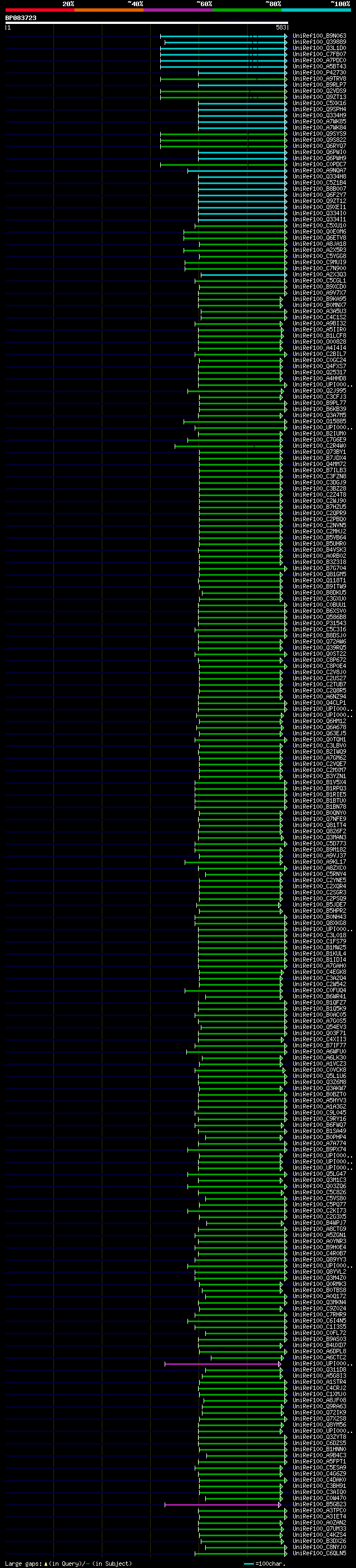This screenshot has width=356, height=1568.
Task: Click the query end position 583
Action: click(x=281, y=27)
